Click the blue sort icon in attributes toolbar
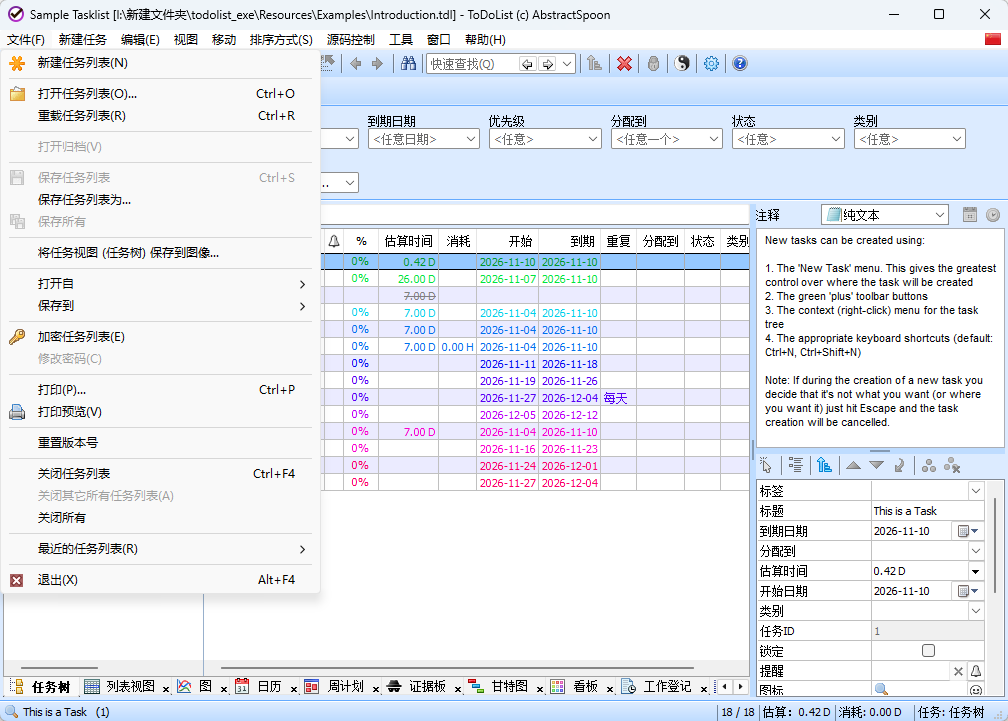 [x=824, y=465]
